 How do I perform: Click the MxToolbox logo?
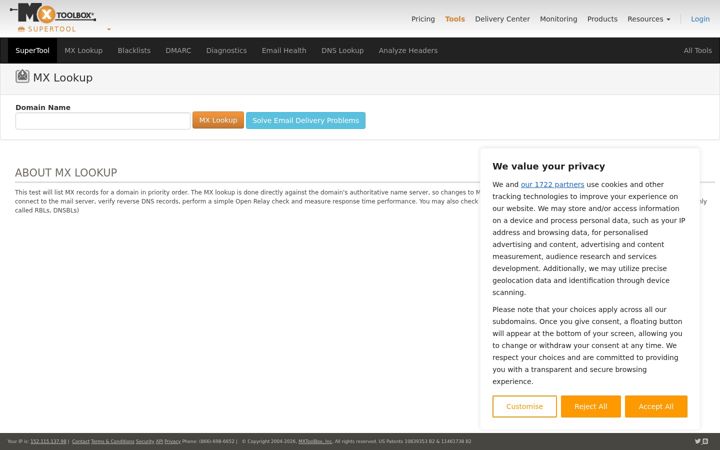(x=53, y=12)
